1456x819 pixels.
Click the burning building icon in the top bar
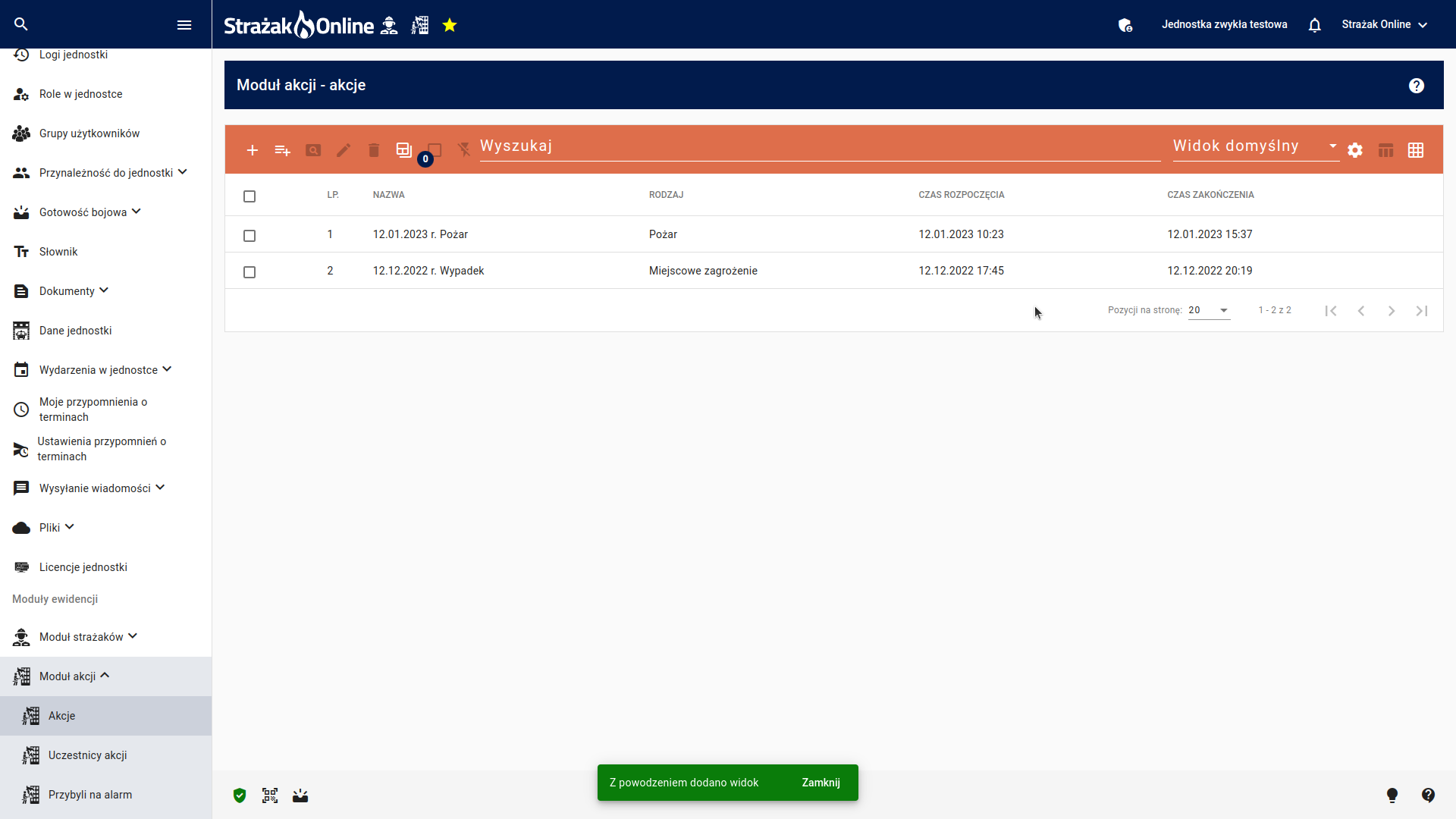point(420,25)
